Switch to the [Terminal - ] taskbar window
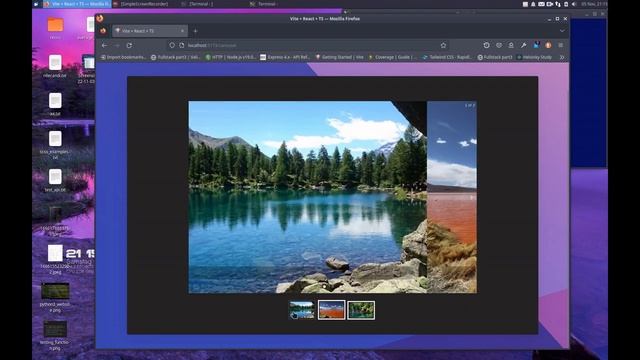This screenshot has width=640, height=360. coord(198,4)
